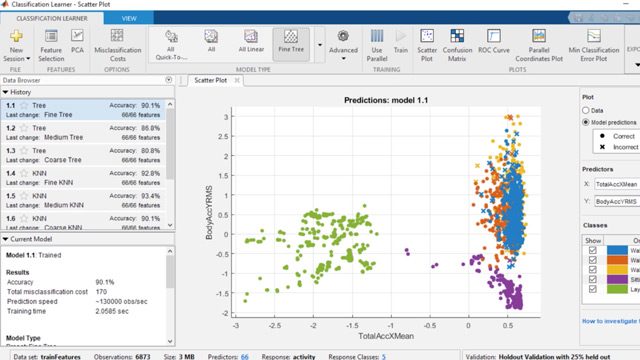This screenshot has width=640, height=360.
Task: Star model 1.2 Medium Tree
Action: point(24,128)
